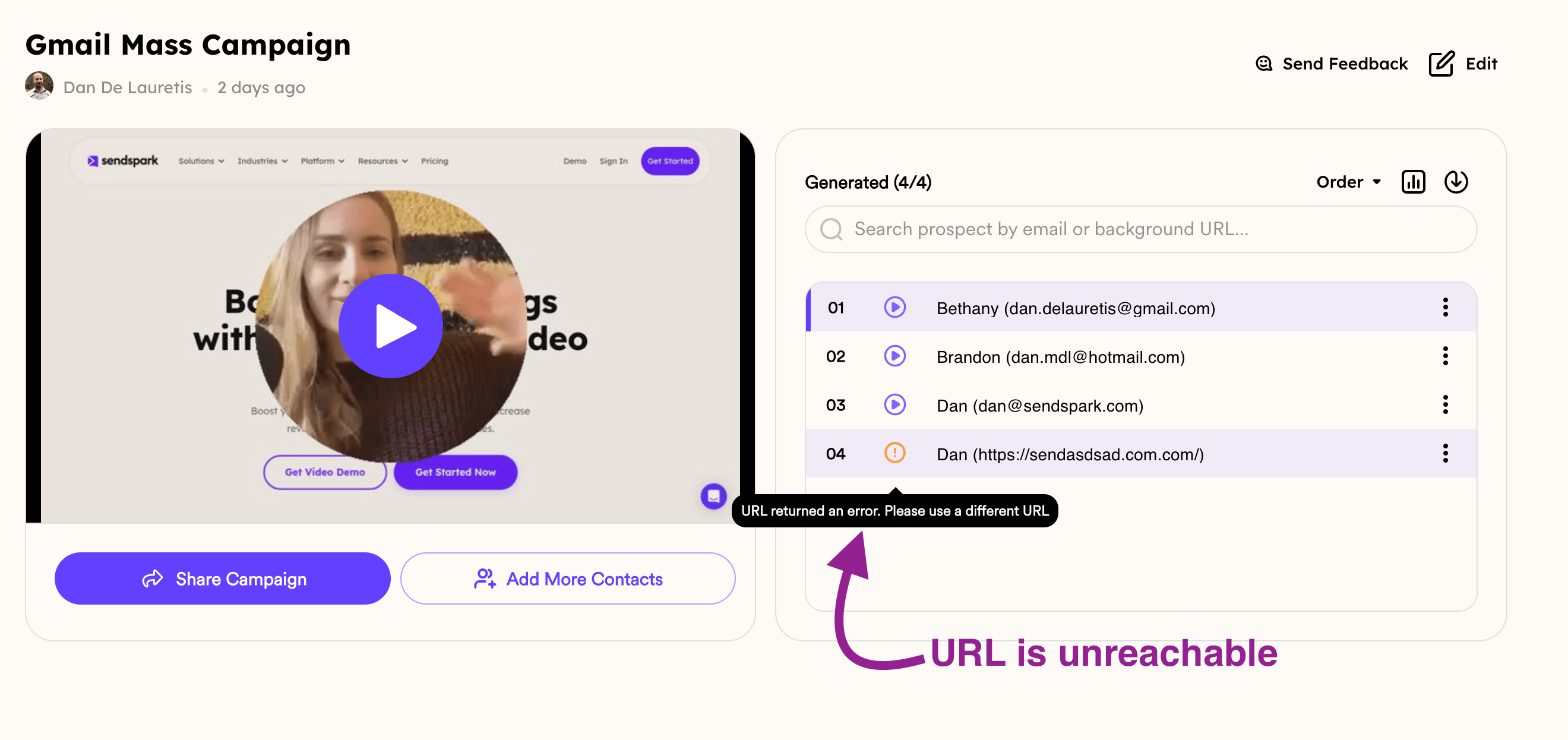
Task: Focus the prospect search field
Action: [1140, 229]
